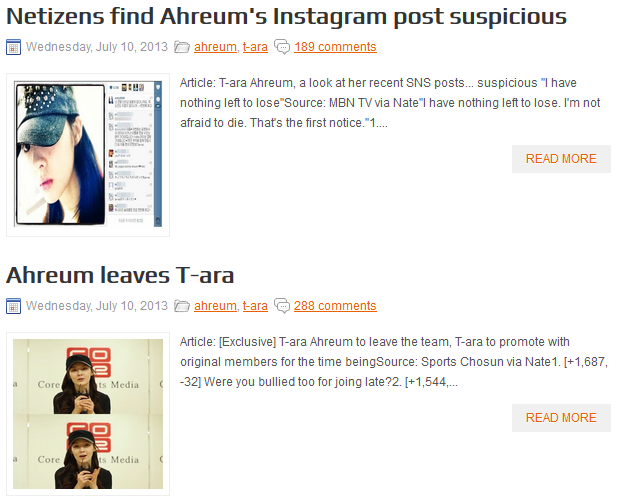Click READ MORE for the Ahreum leaves T-ara article

point(561,418)
